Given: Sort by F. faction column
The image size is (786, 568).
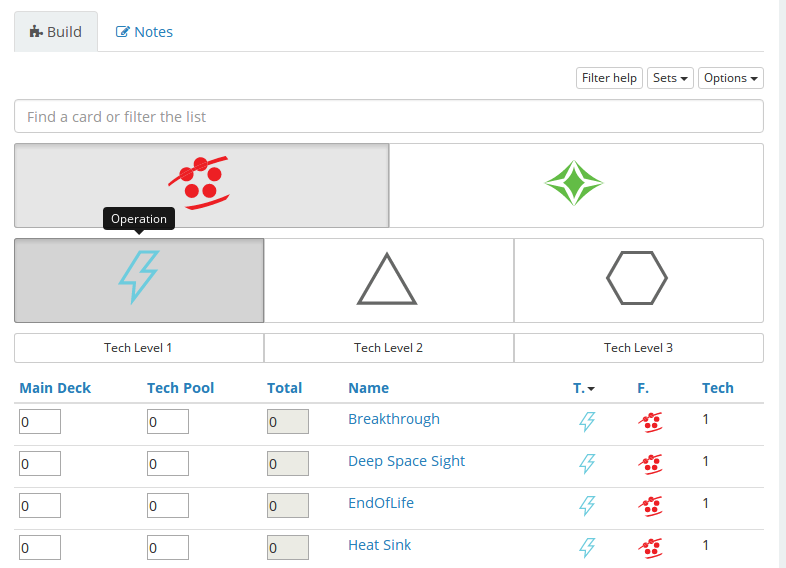Looking at the screenshot, I should (x=643, y=388).
